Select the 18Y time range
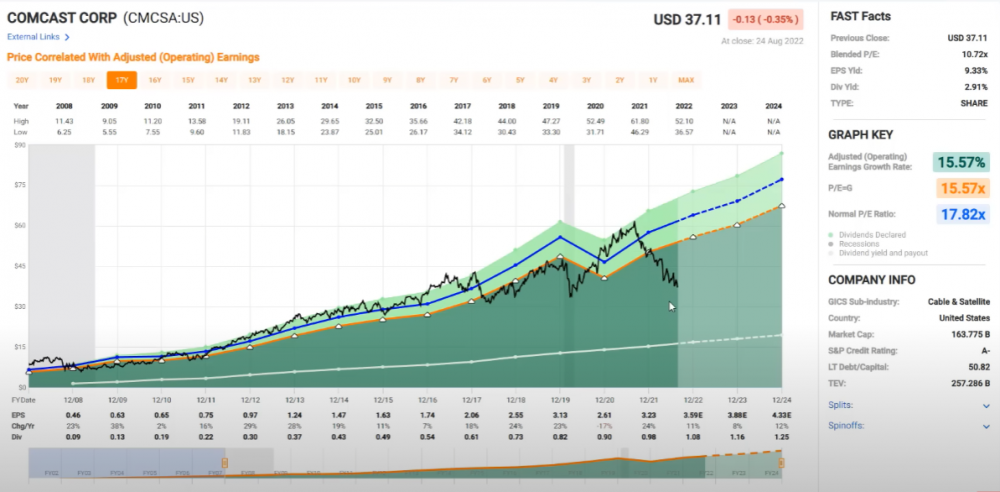Viewport: 1000px width, 492px height. click(x=88, y=80)
